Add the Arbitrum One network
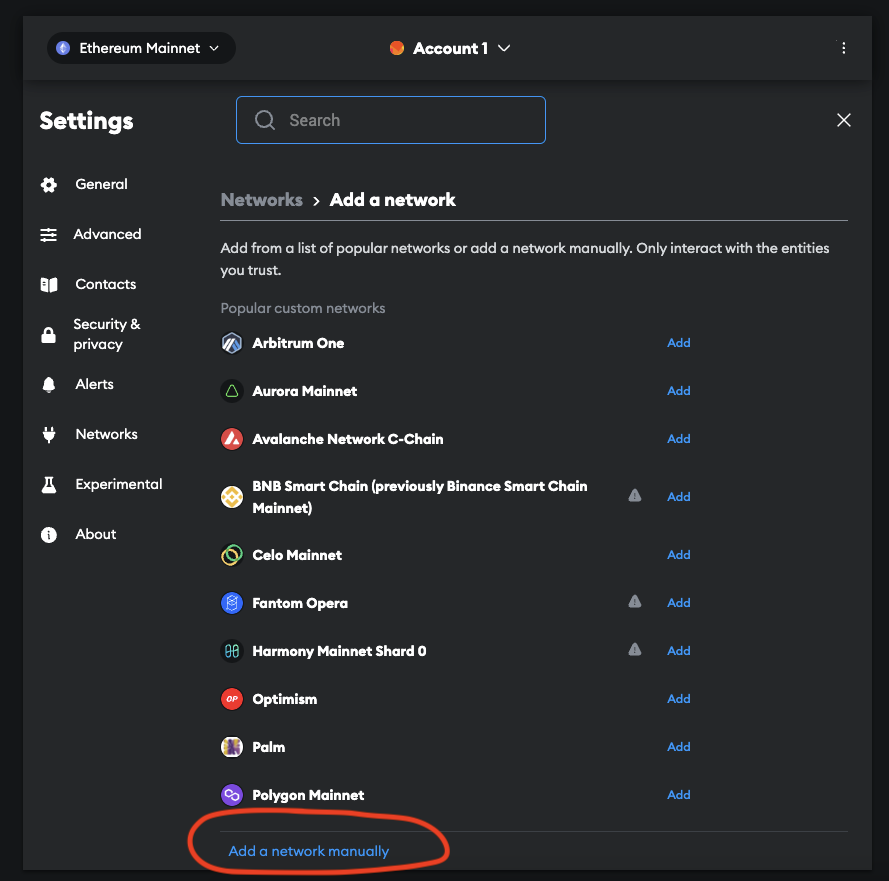Viewport: 889px width, 881px height. tap(678, 342)
